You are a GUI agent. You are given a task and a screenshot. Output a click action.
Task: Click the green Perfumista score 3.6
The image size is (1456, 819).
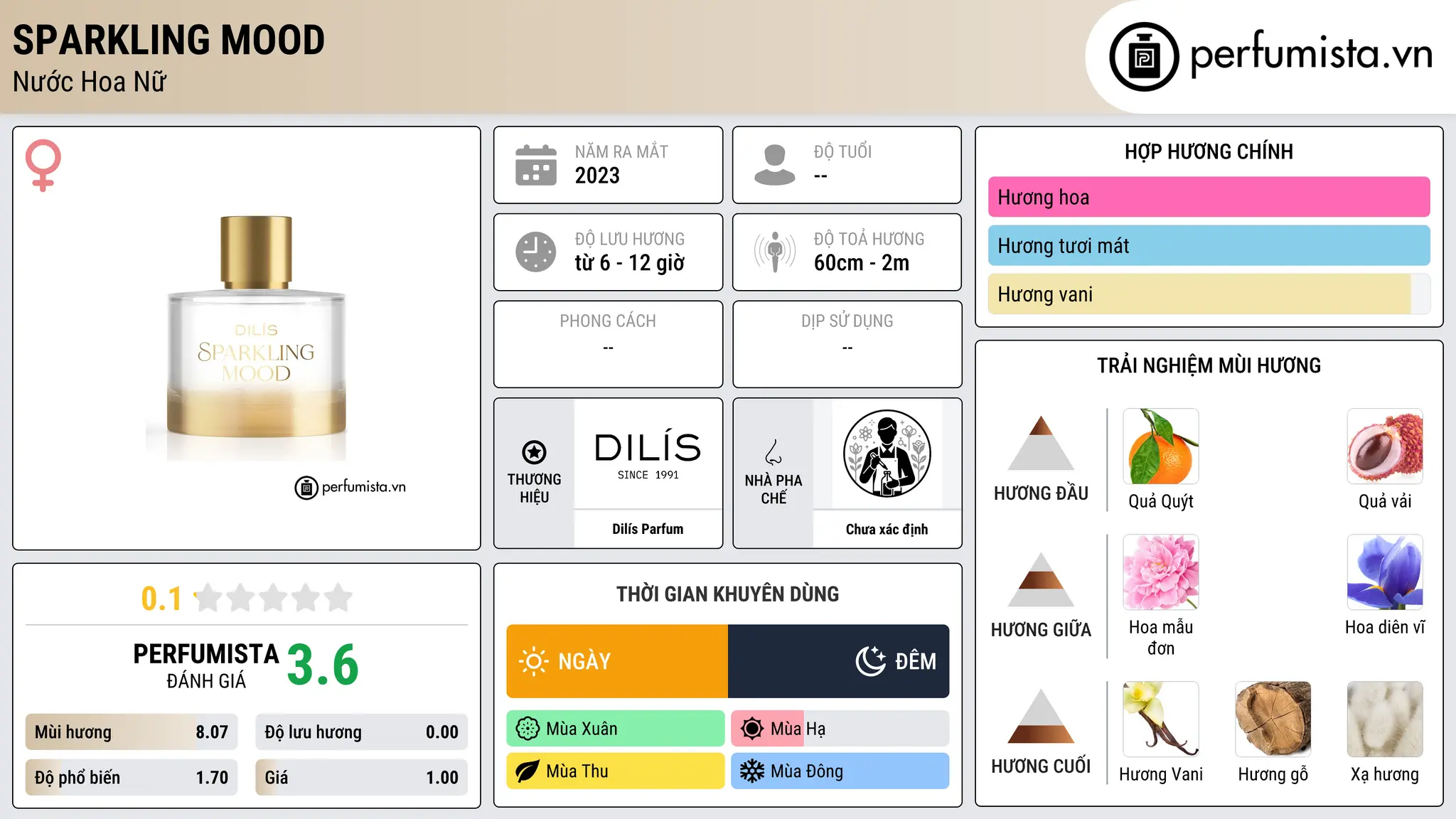(323, 665)
